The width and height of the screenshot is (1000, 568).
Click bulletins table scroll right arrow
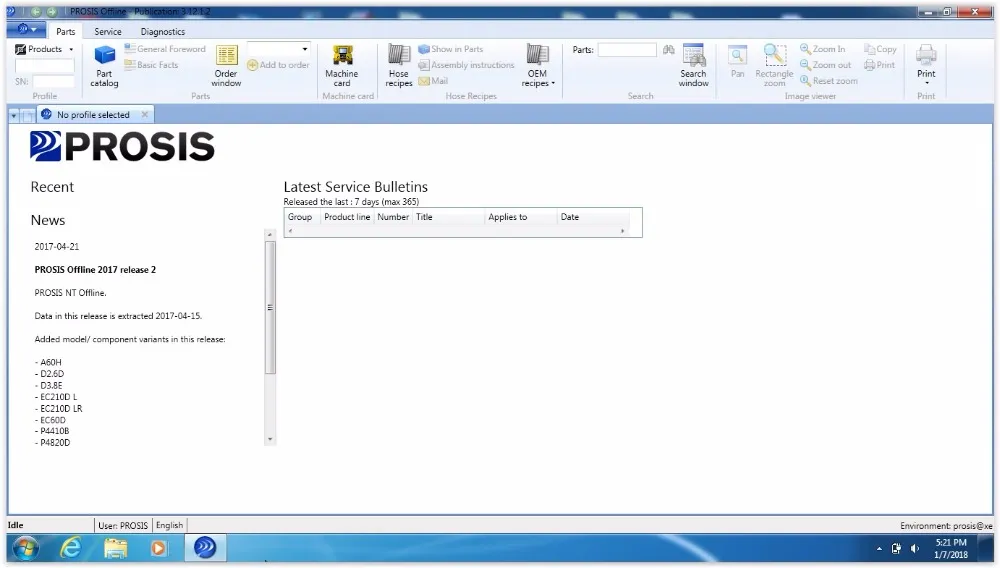pos(622,231)
